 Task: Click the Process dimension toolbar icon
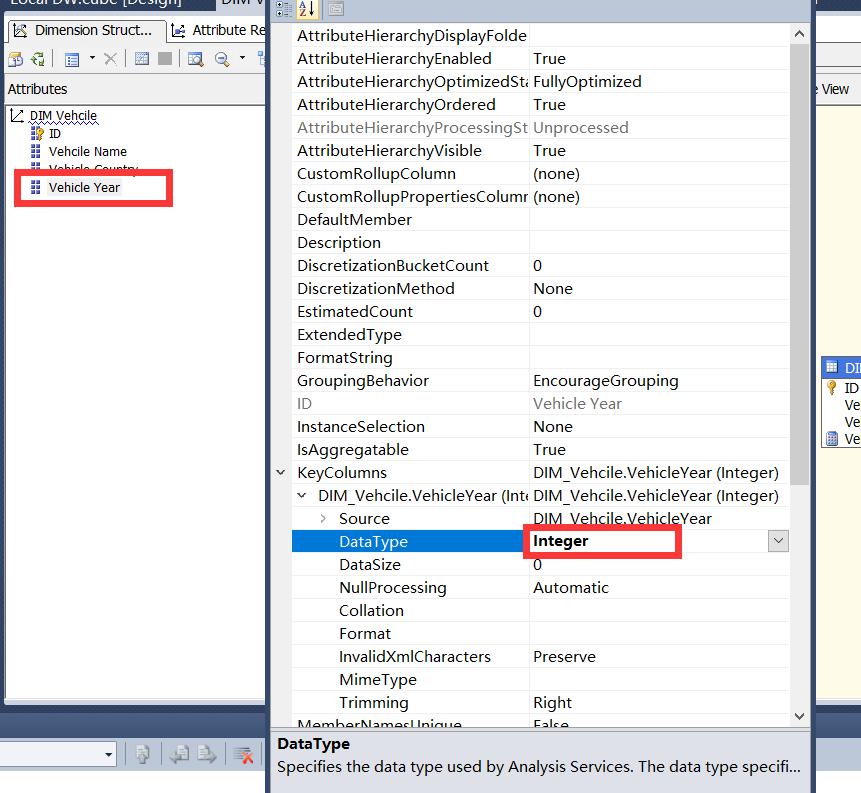point(16,59)
